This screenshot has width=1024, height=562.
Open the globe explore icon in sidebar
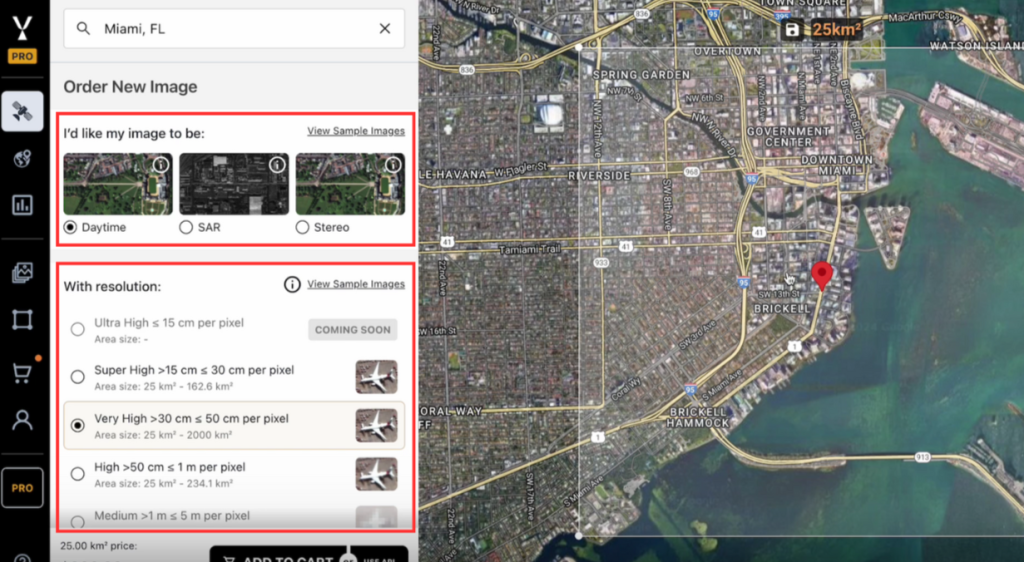22,159
